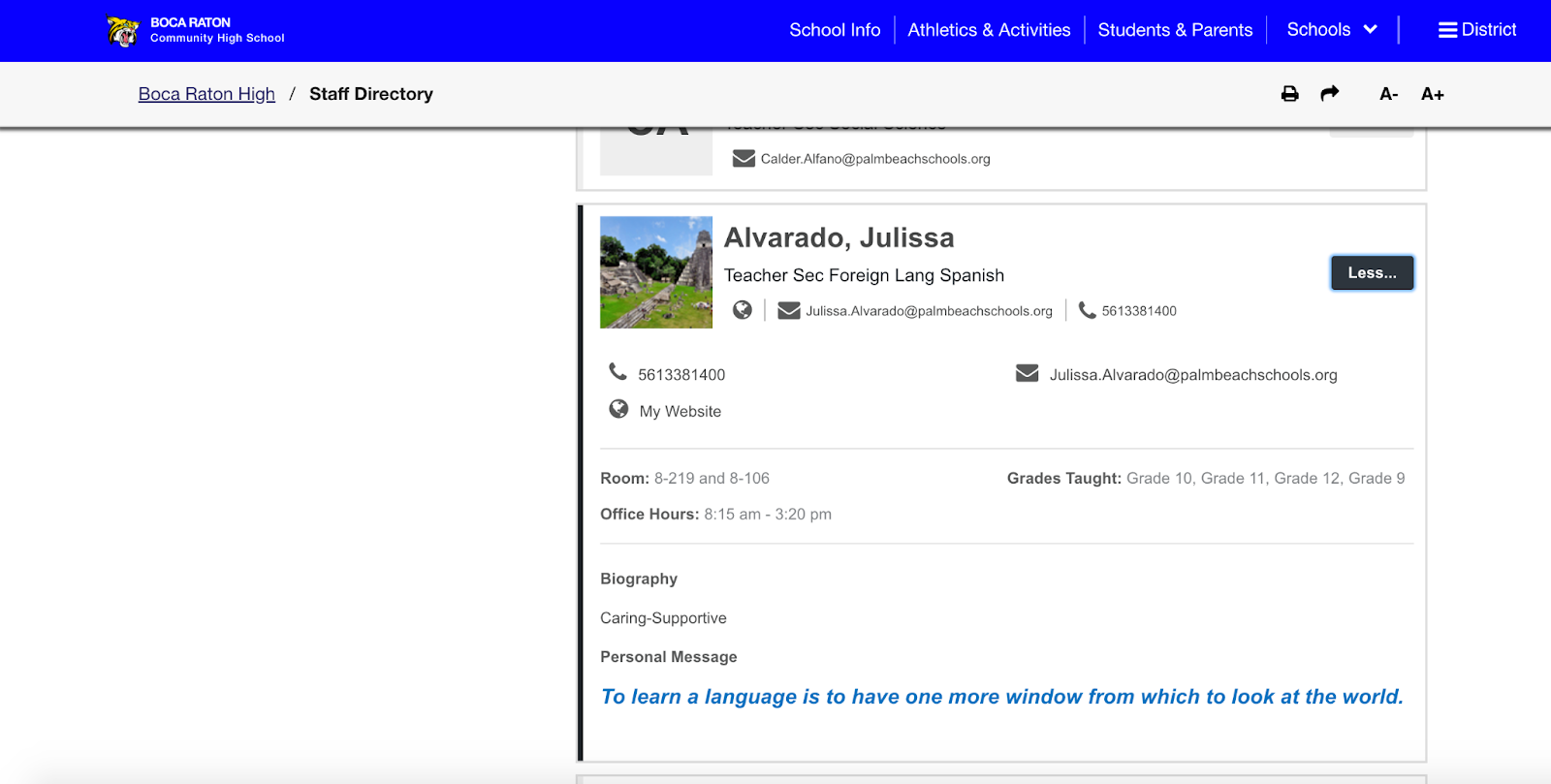1551x784 pixels.
Task: Click globe website icon beside Julissa's email
Action: coord(743,309)
